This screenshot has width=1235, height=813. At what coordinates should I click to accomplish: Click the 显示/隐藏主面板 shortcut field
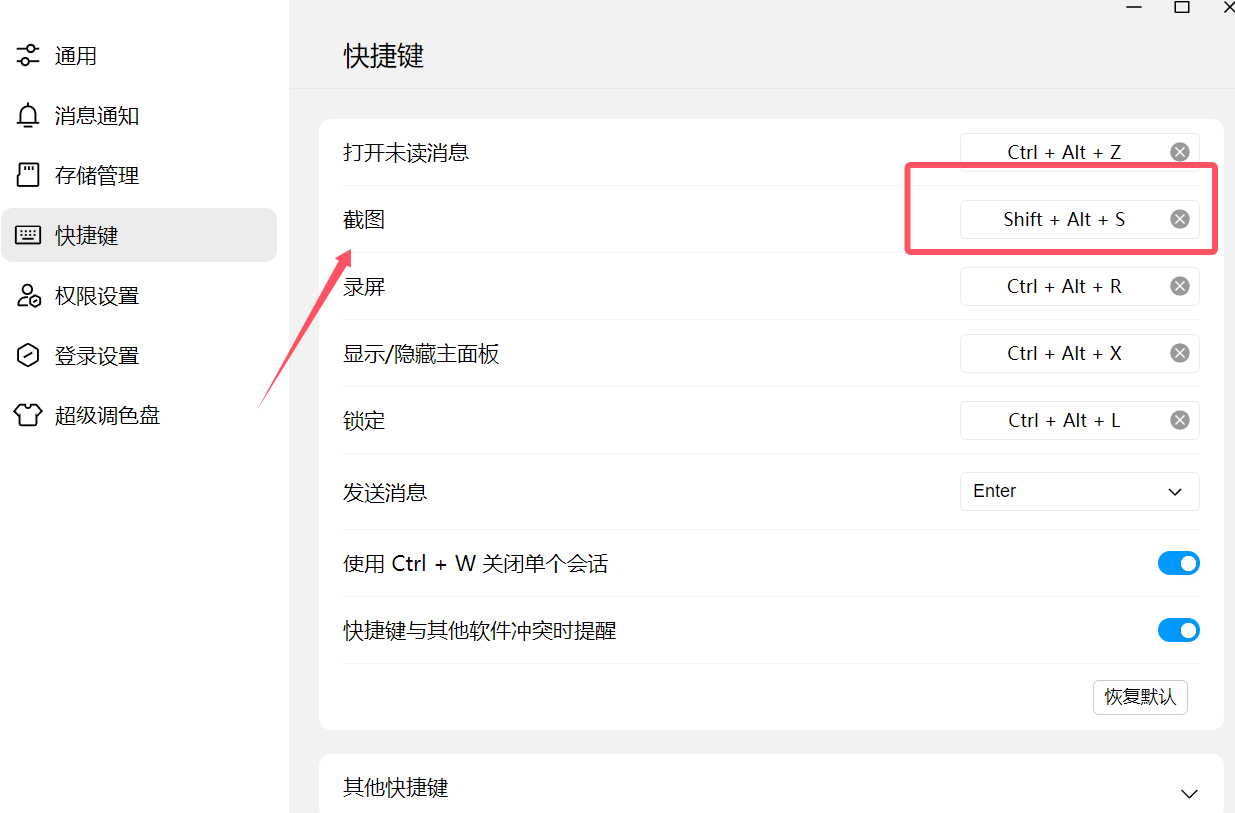click(1063, 353)
